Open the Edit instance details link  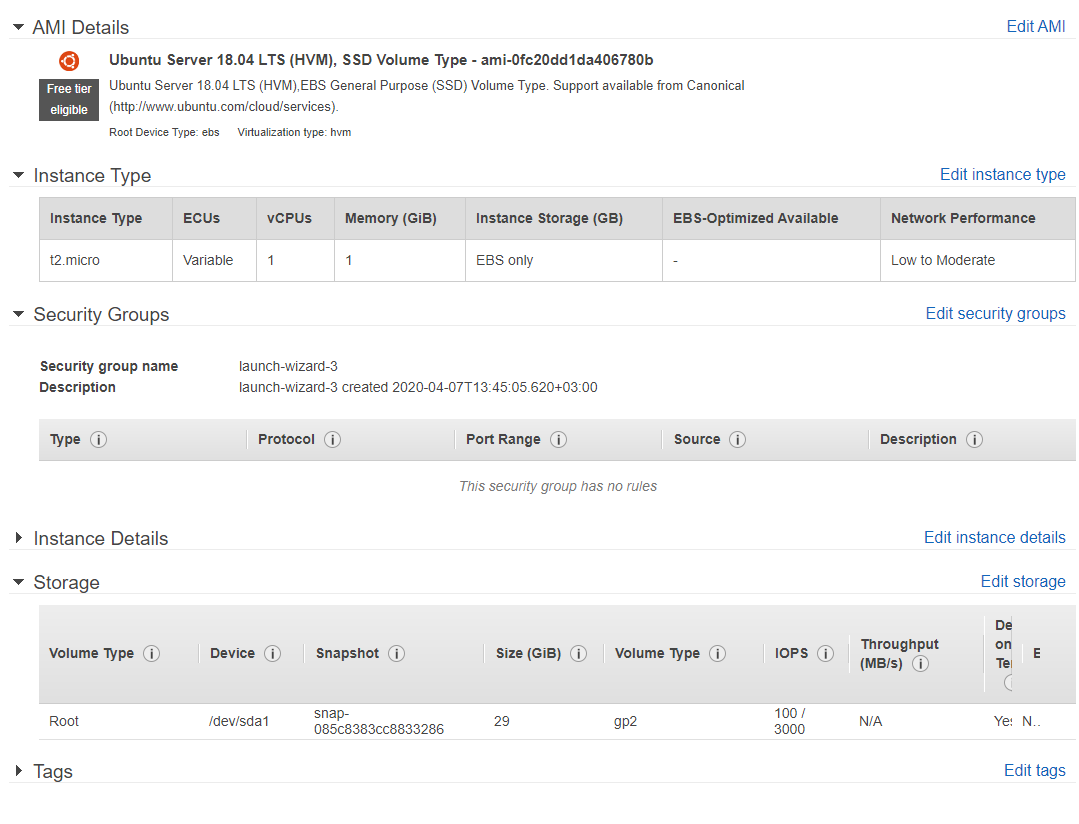[994, 537]
